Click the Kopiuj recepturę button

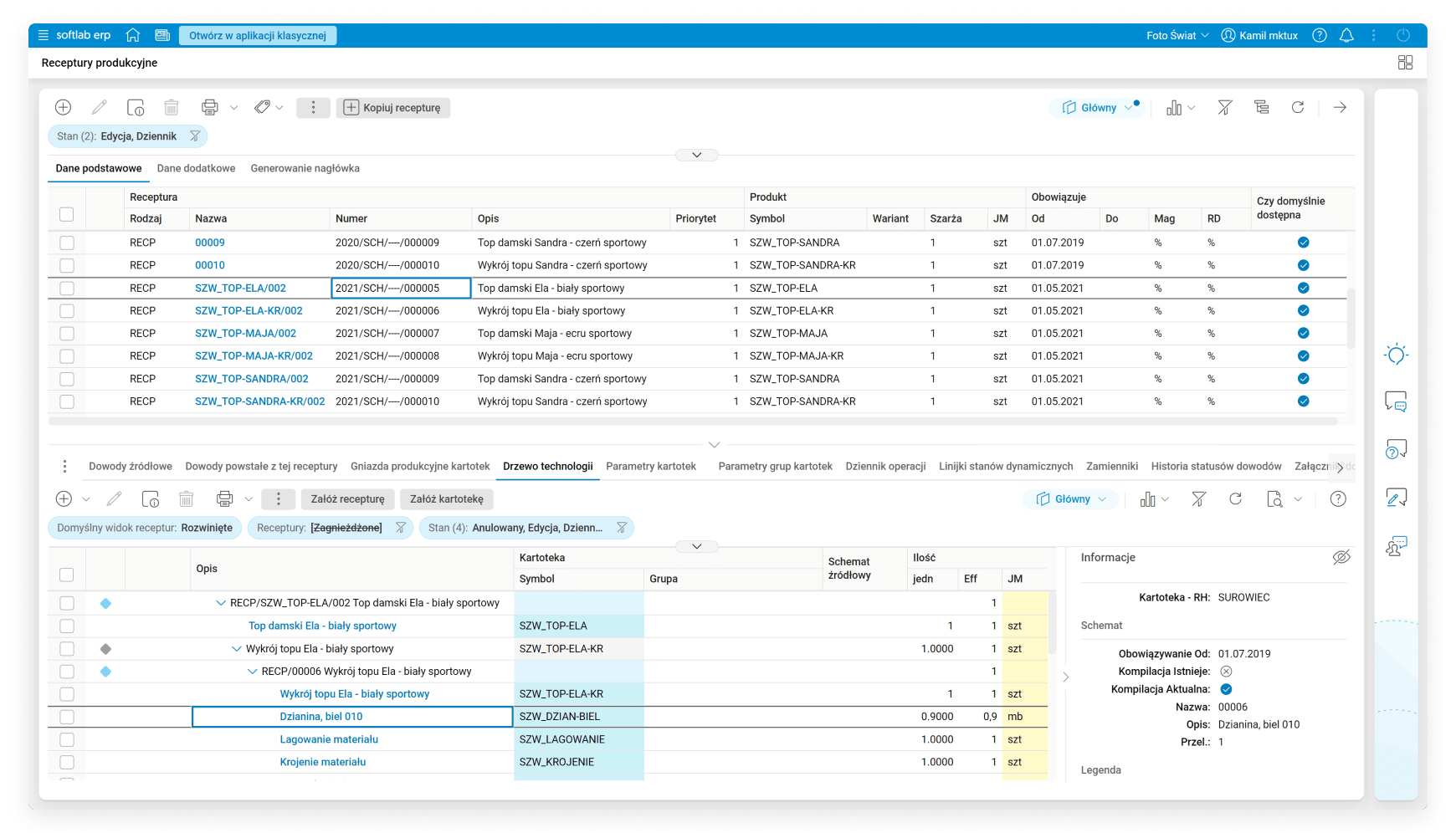[393, 108]
